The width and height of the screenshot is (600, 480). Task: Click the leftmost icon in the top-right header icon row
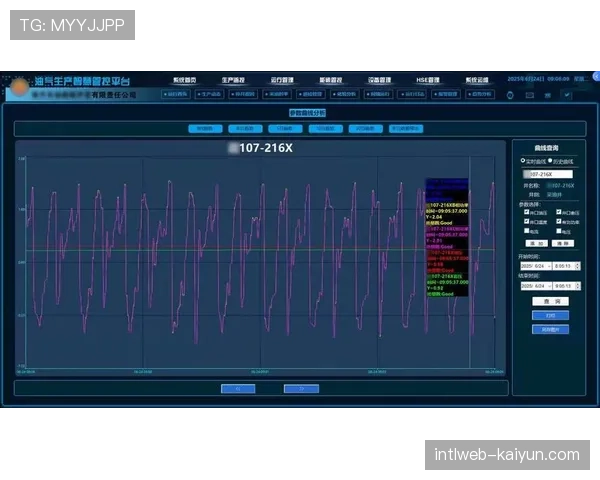(x=511, y=95)
